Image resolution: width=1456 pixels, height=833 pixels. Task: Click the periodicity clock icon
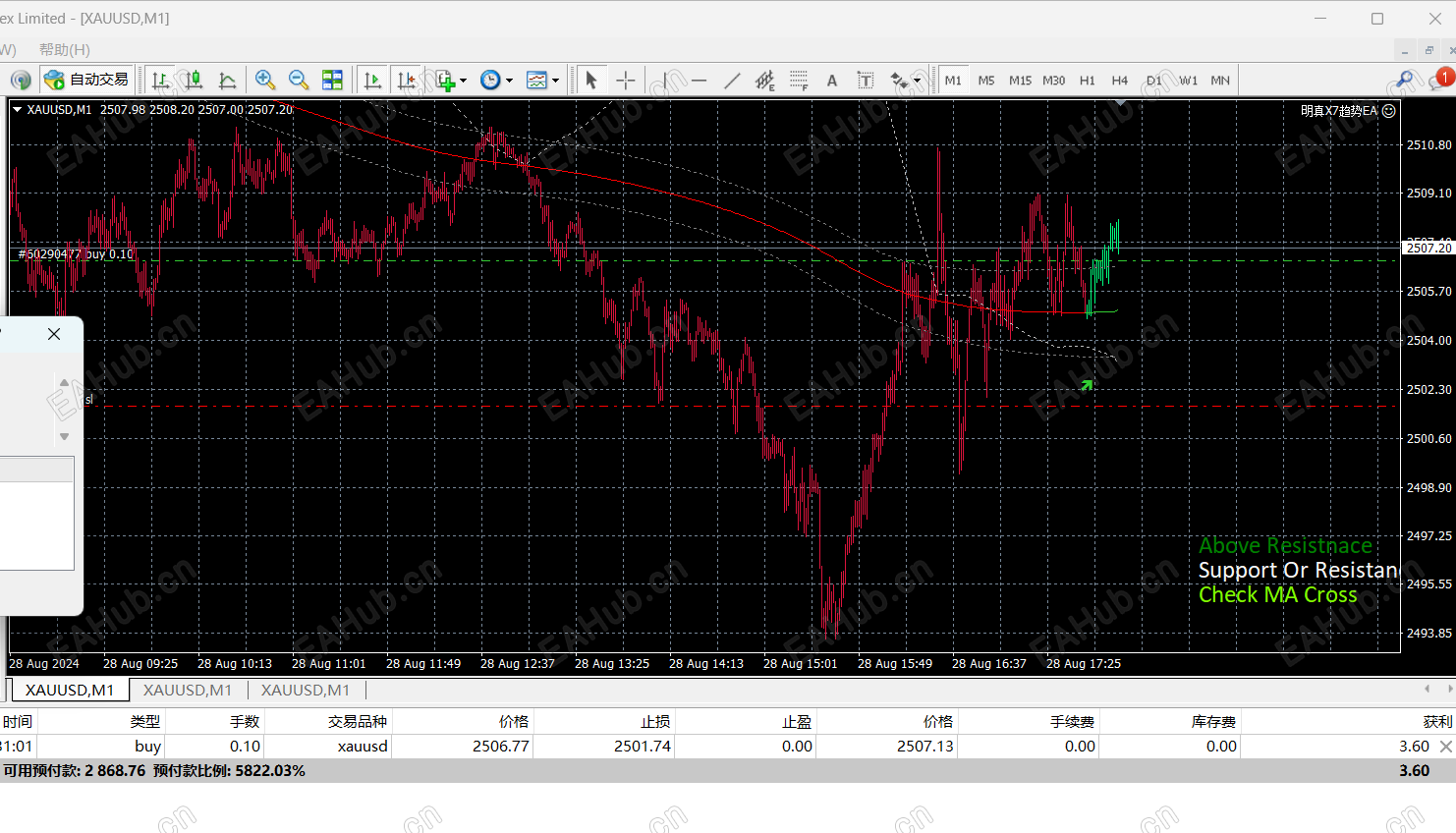tap(490, 80)
